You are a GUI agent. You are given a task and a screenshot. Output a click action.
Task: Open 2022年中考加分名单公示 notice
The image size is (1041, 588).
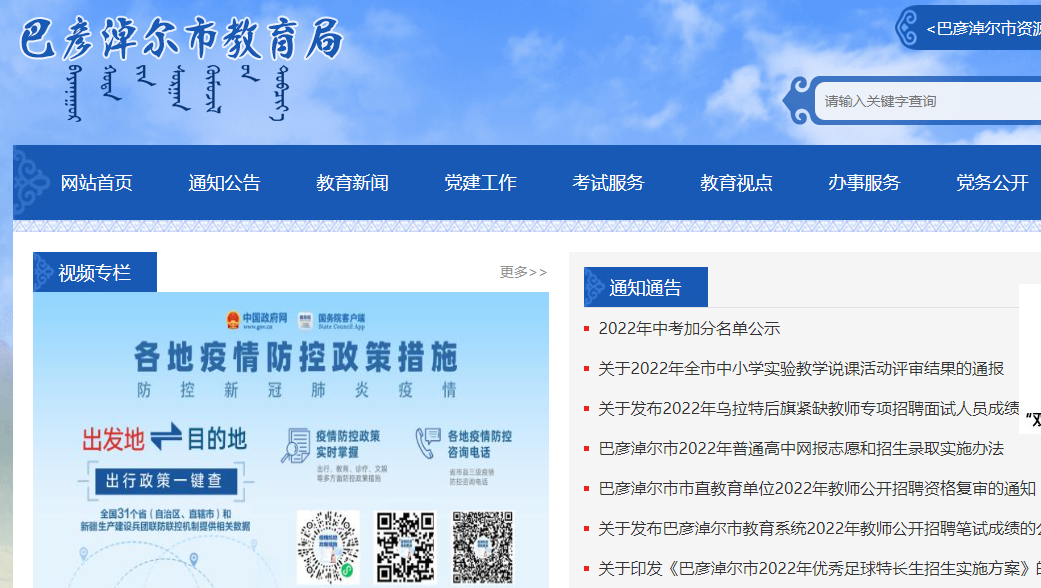689,329
